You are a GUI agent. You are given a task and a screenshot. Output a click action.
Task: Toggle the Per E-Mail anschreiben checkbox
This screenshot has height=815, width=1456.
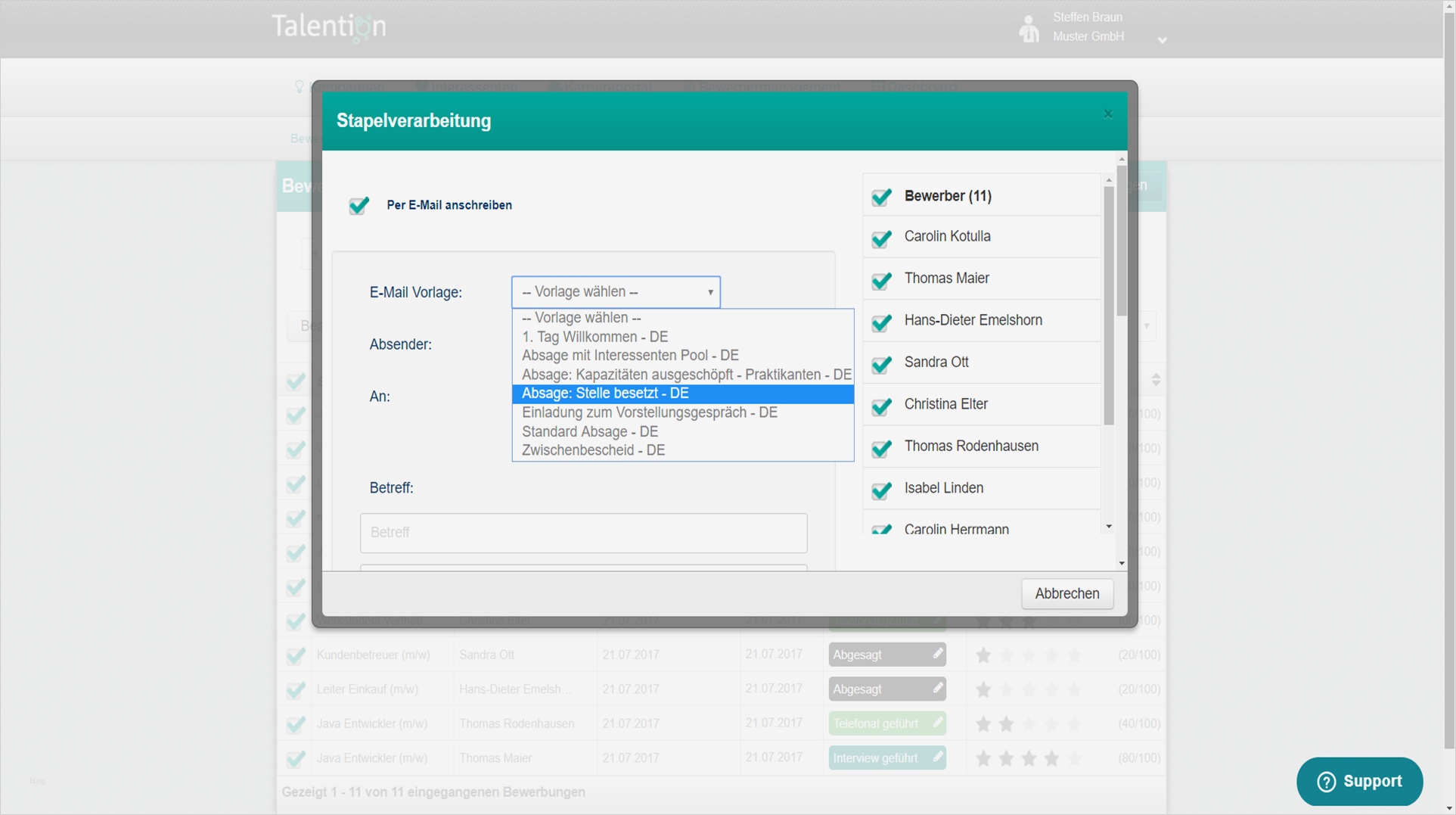point(359,205)
